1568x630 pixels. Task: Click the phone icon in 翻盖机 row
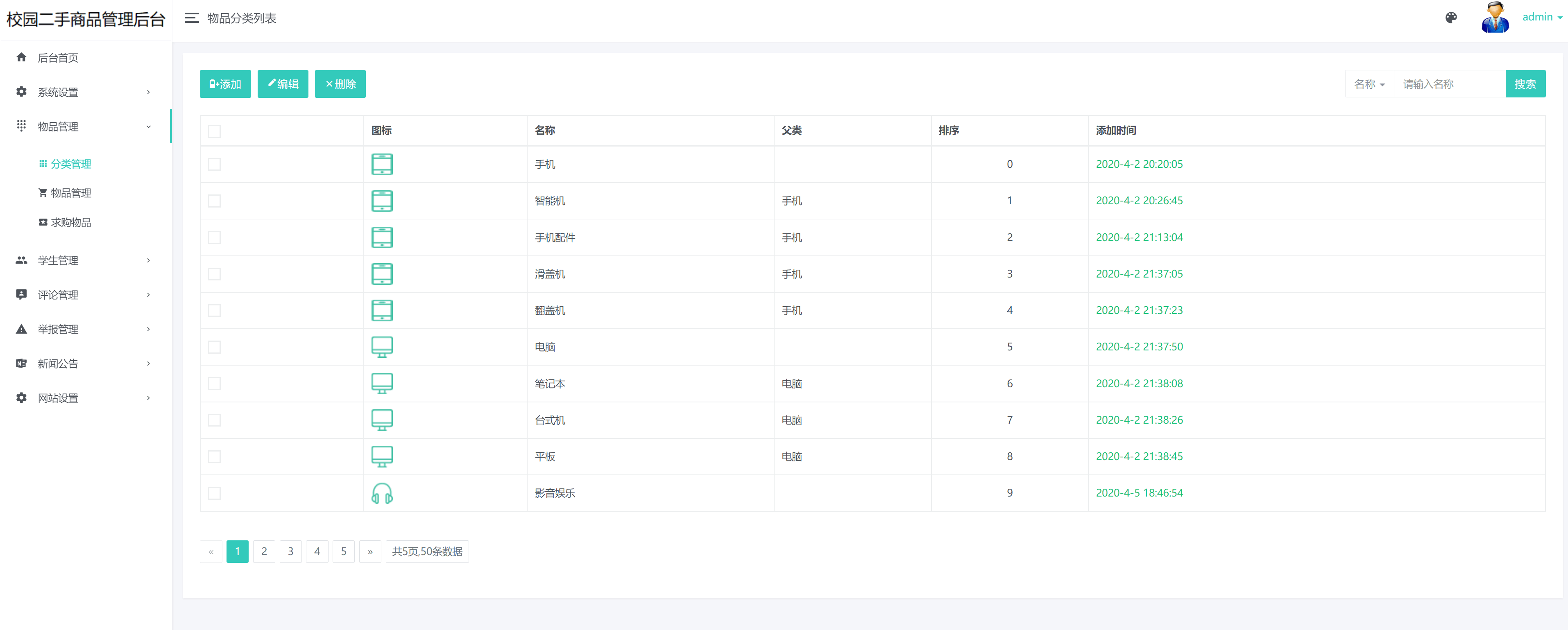382,310
